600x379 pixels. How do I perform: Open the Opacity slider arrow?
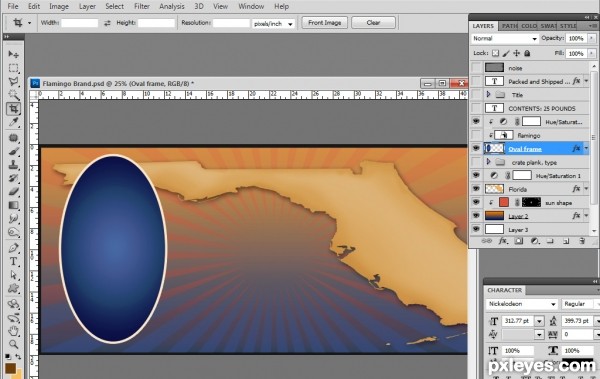(592, 38)
